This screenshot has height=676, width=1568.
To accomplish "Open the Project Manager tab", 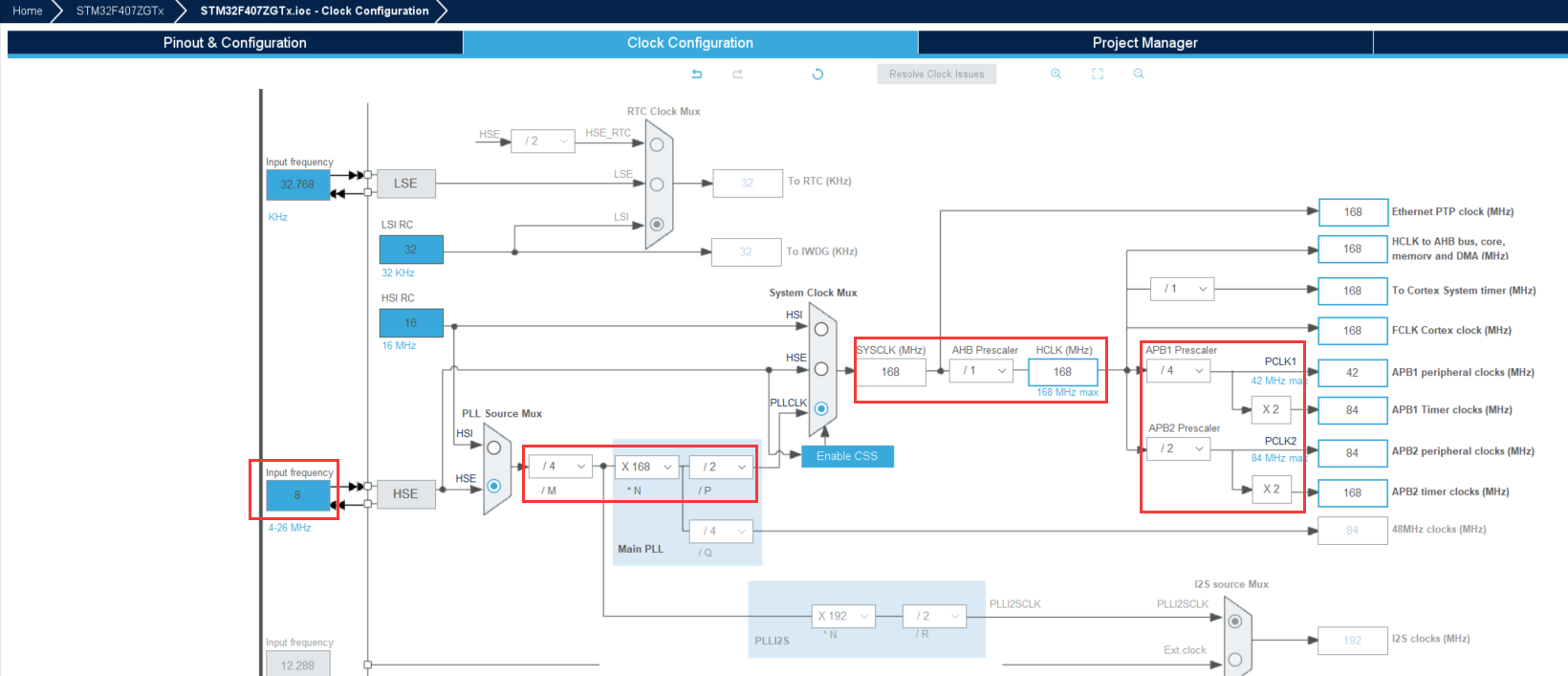I will click(1145, 43).
